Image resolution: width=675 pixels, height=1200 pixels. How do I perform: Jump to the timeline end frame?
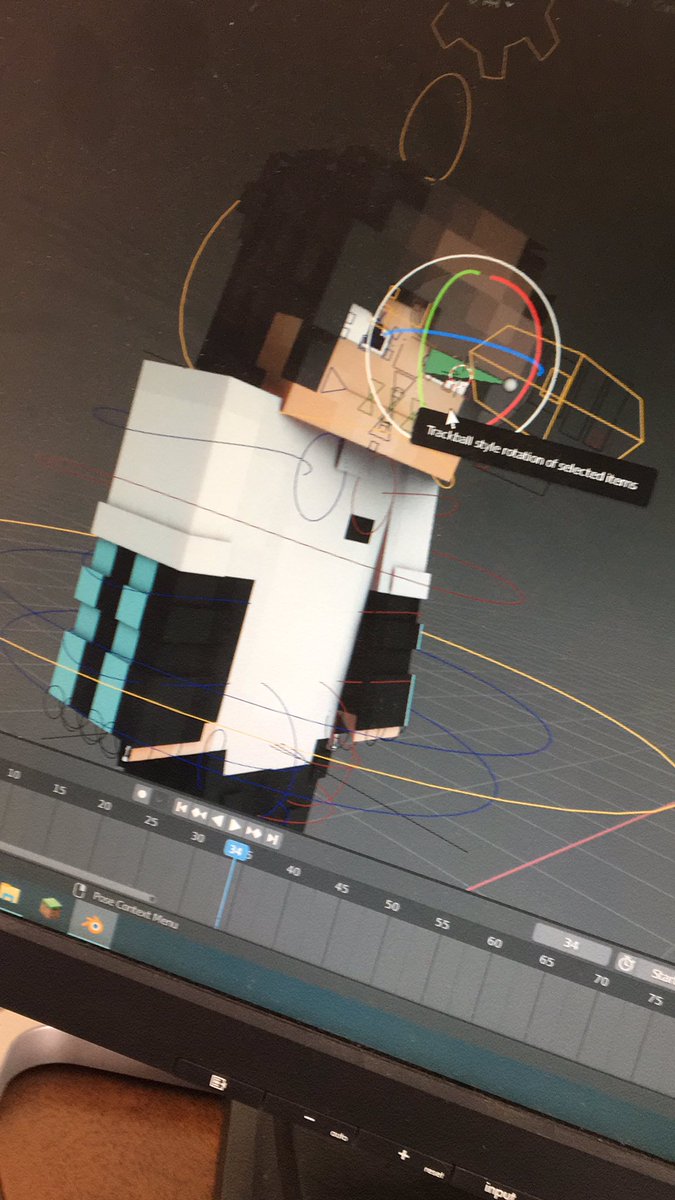[x=271, y=838]
